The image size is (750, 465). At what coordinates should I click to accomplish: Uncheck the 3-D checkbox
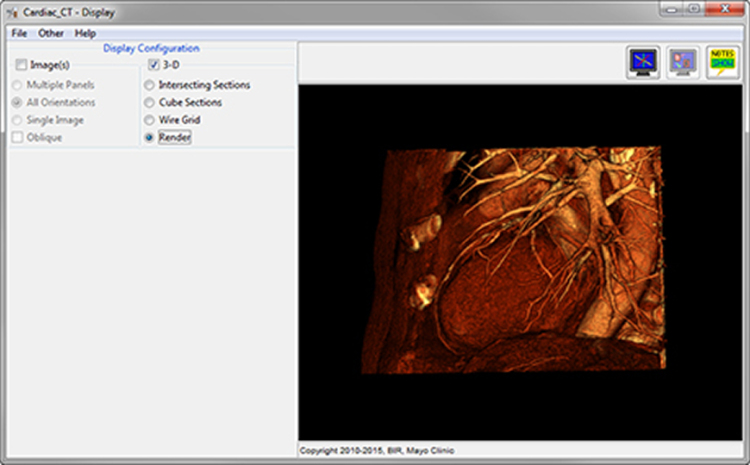coord(153,65)
